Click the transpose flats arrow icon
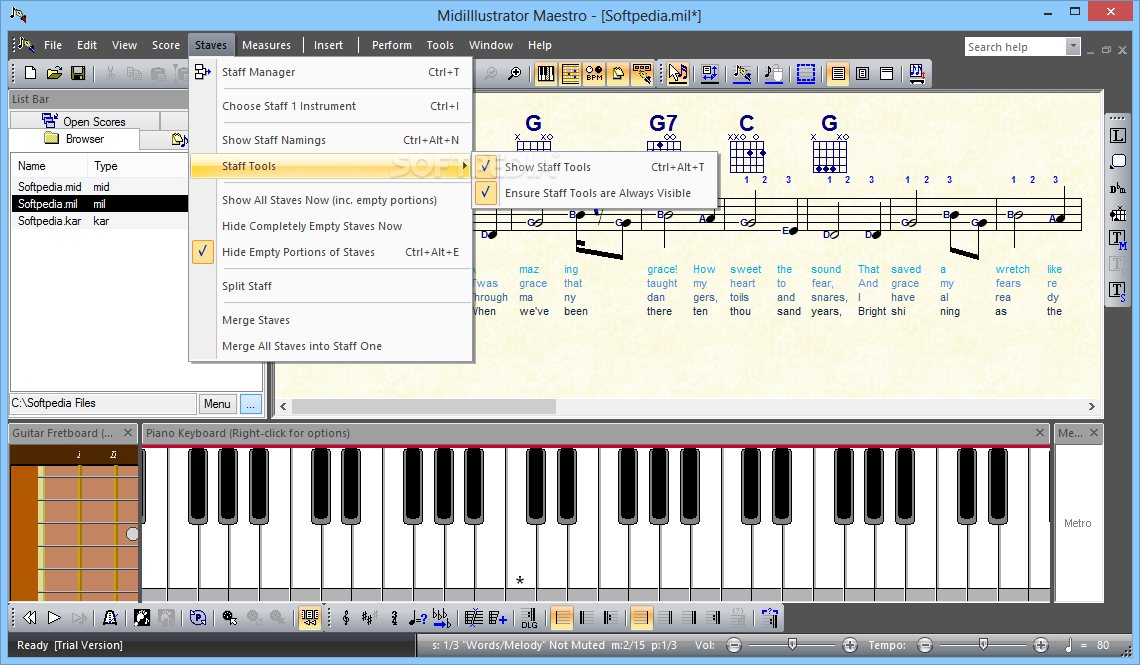The height and width of the screenshot is (665, 1140). pyautogui.click(x=441, y=618)
